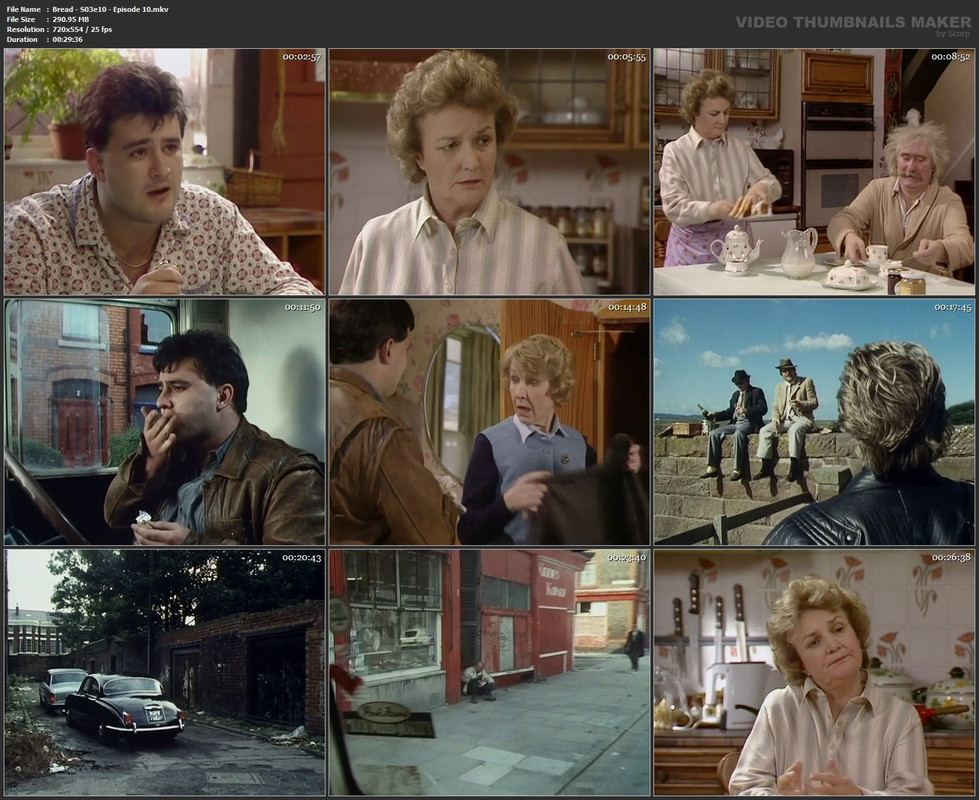Choose the thumbnail at 00:26:38
Screen dimensions: 979x800
814,673
